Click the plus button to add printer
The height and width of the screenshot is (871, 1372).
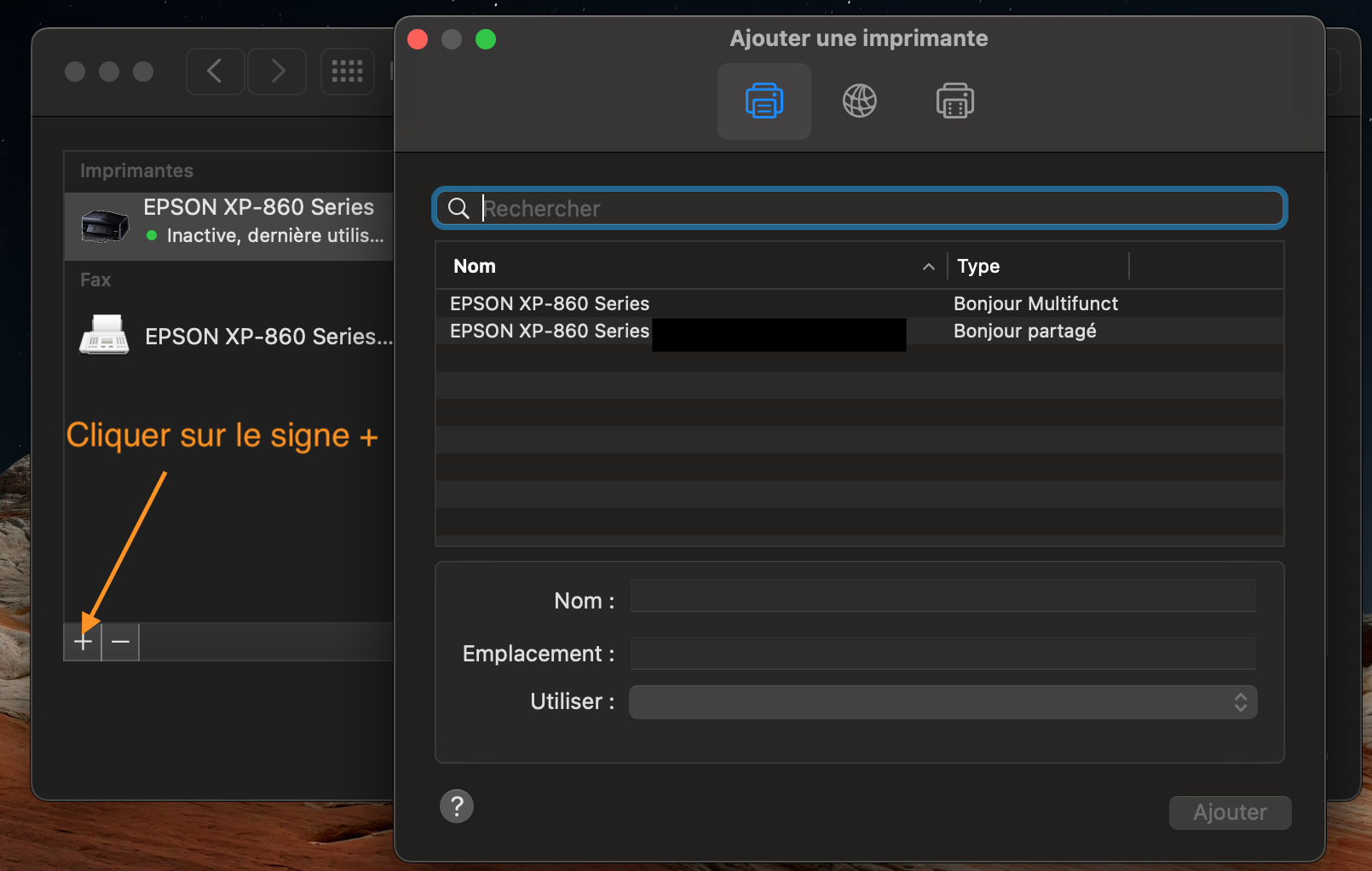tap(83, 642)
